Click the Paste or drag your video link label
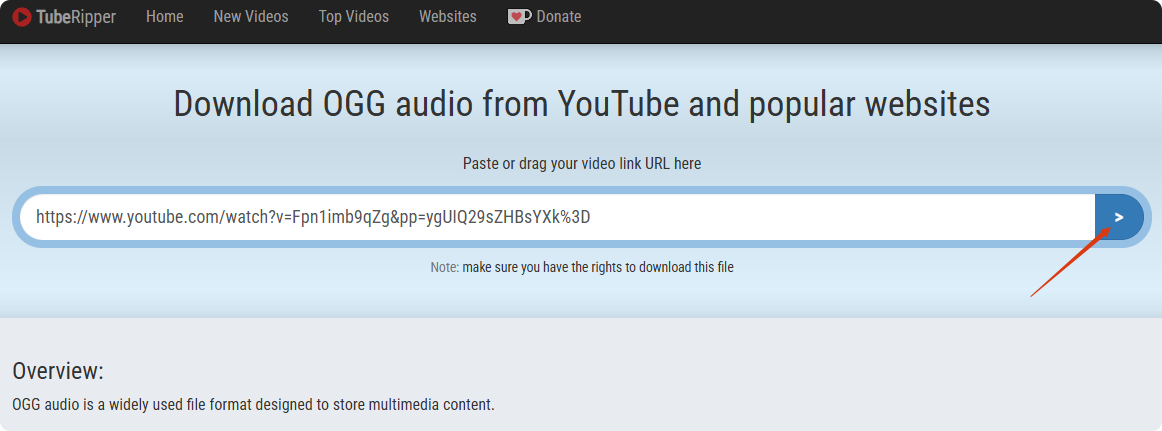Viewport: 1162px width, 431px height. pyautogui.click(x=581, y=163)
